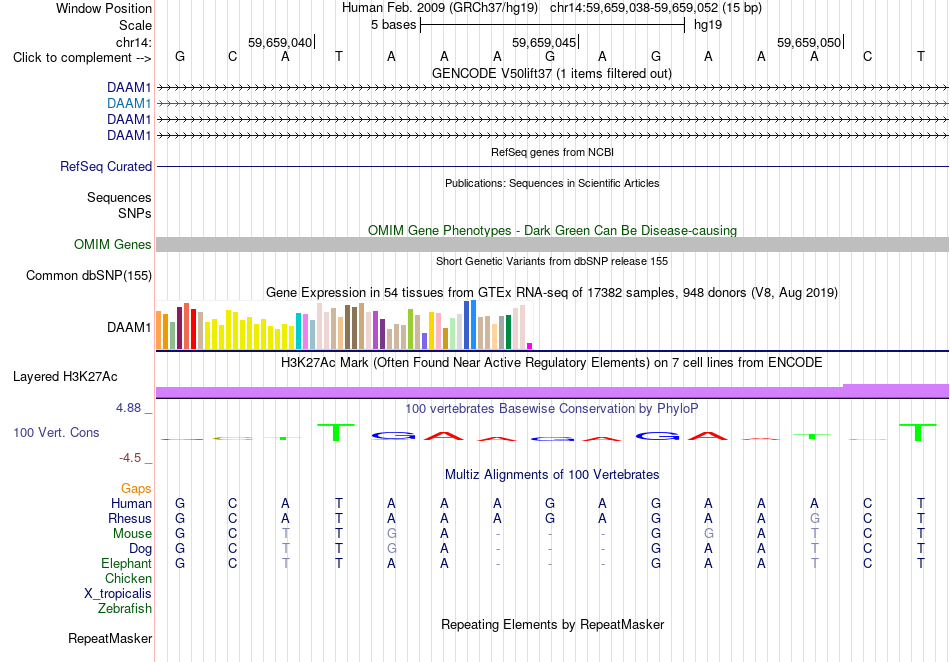Click the 59,659,050 ruler position

(x=809, y=43)
